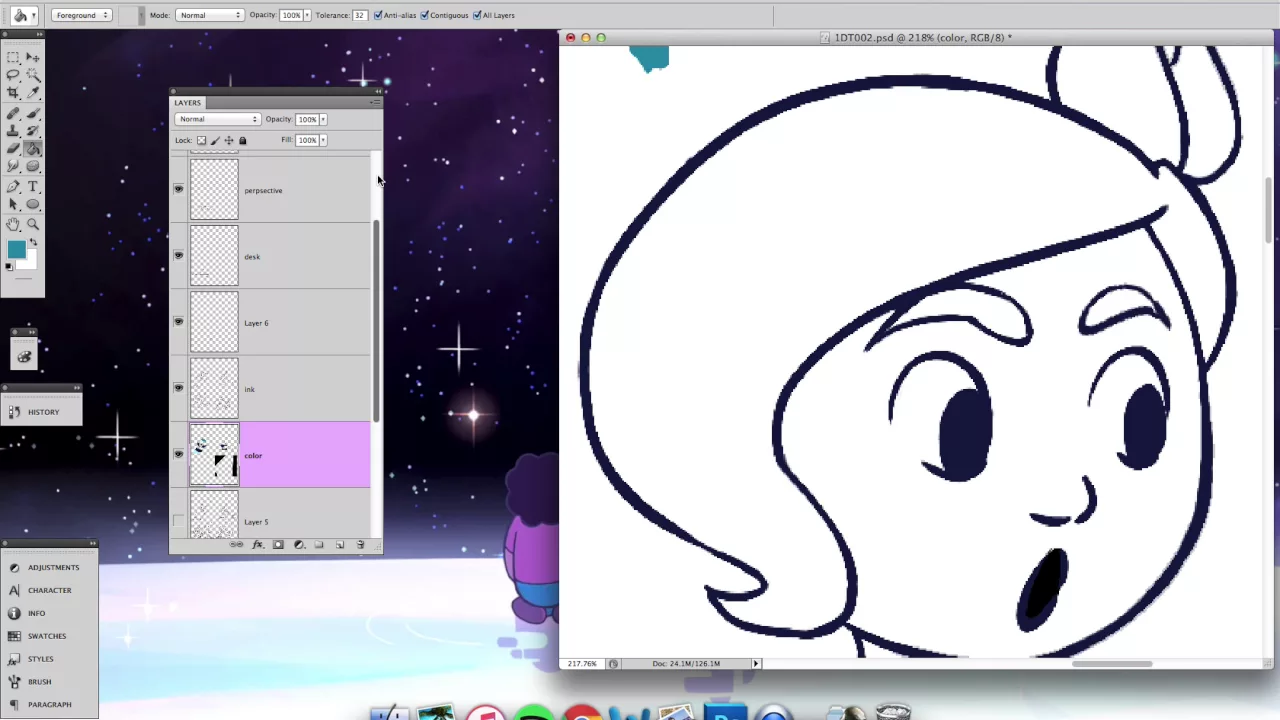1280x720 pixels.
Task: Reset default foreground and background colors
Action: pos(9,266)
